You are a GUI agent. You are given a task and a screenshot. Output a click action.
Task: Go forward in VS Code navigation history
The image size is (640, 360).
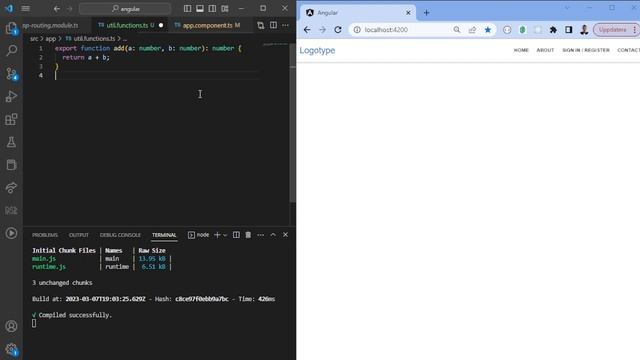[69, 9]
